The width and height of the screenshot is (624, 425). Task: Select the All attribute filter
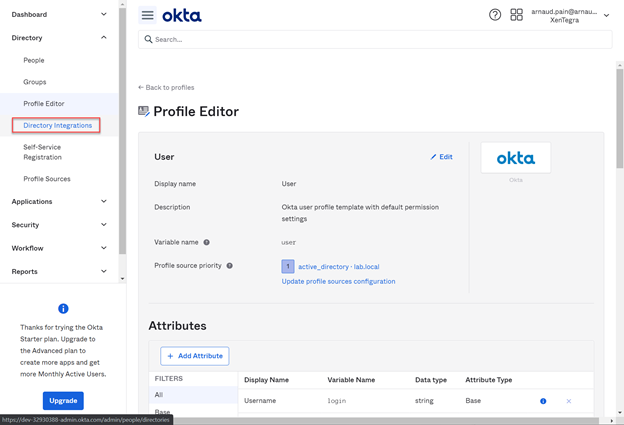[159, 395]
